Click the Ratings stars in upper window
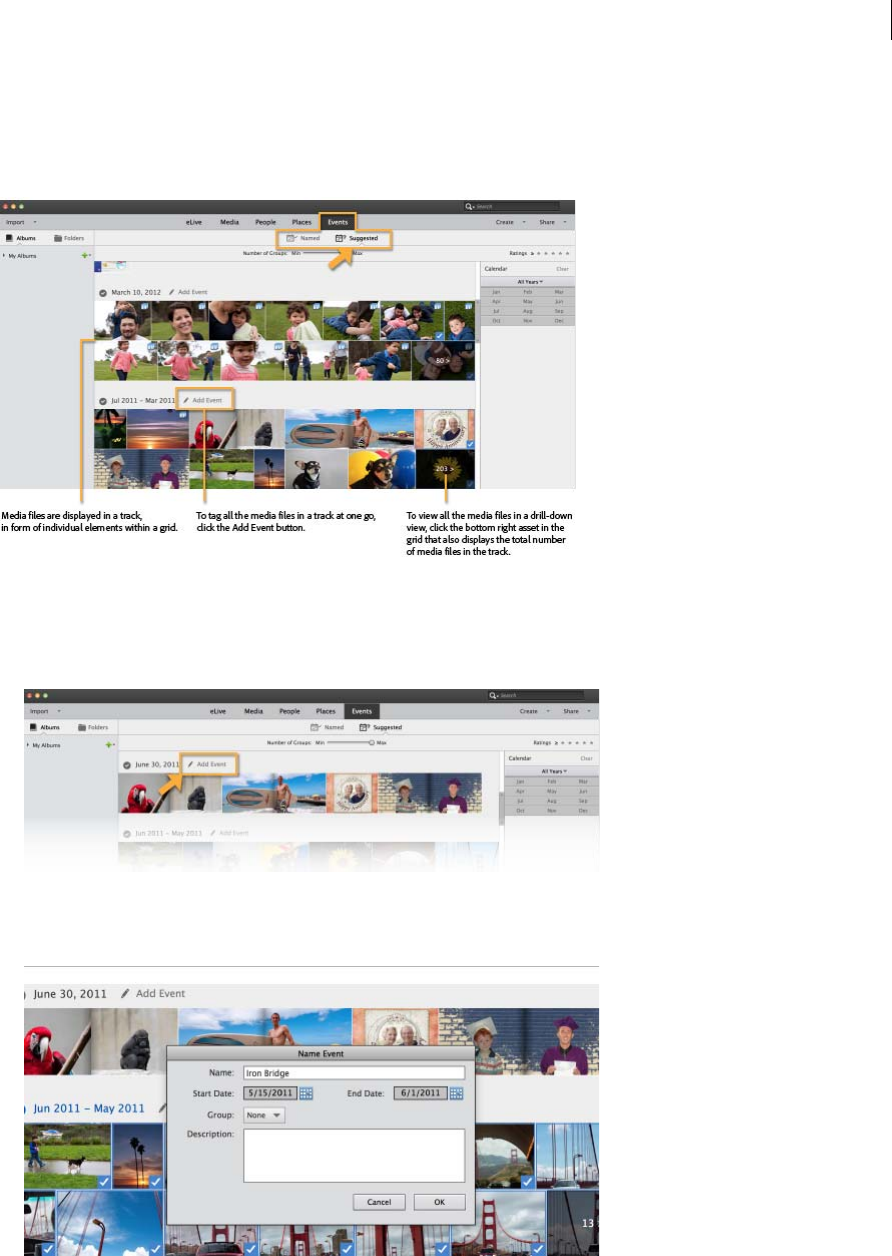This screenshot has height=1256, width=892. [554, 254]
